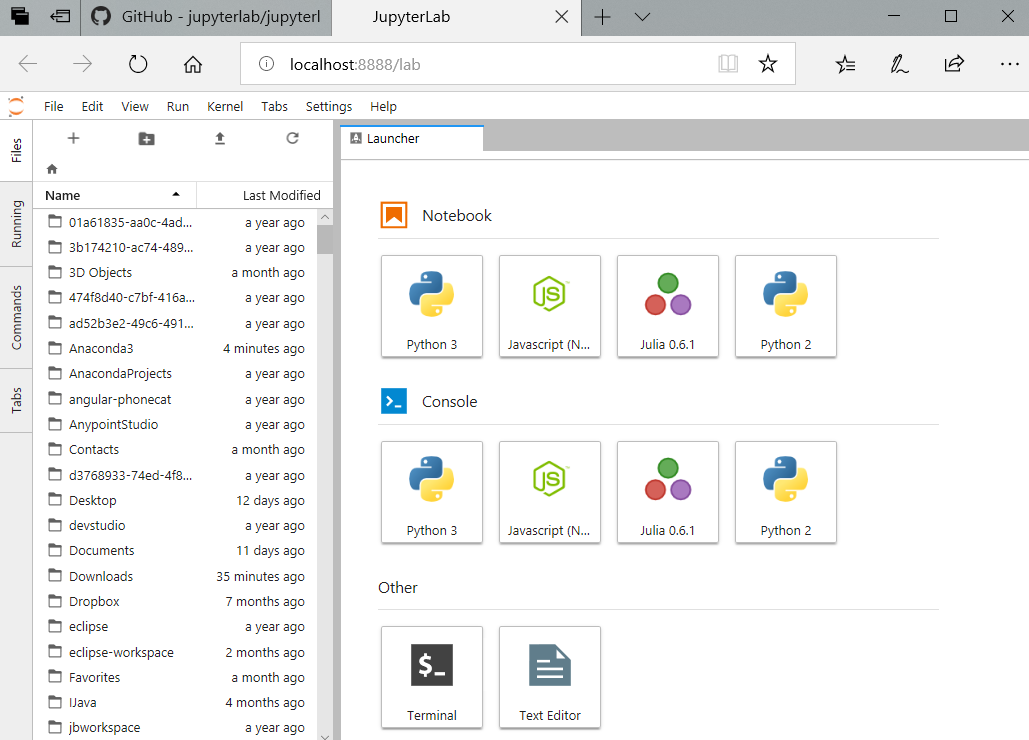Click the browser back arrow
This screenshot has width=1029, height=740.
point(28,64)
